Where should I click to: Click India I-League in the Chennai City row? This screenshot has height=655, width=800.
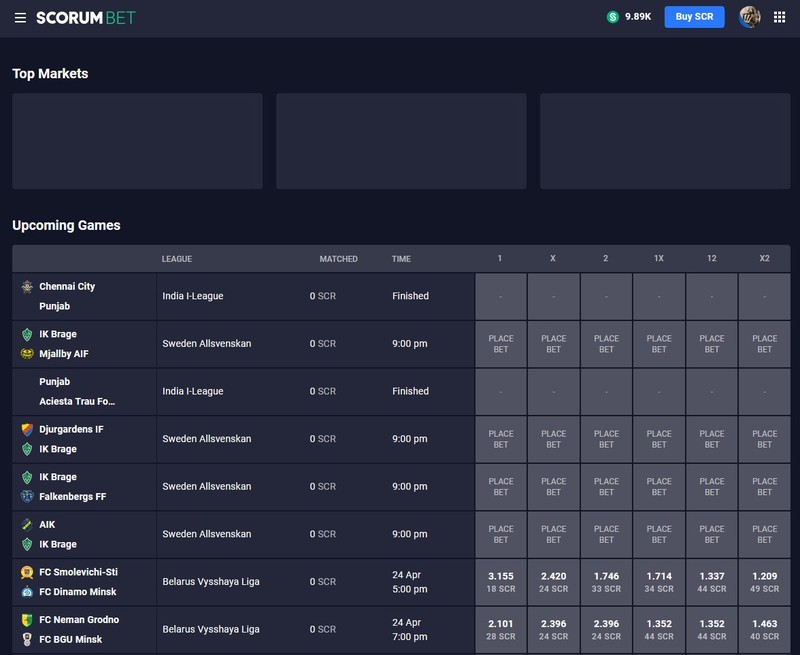click(x=193, y=296)
